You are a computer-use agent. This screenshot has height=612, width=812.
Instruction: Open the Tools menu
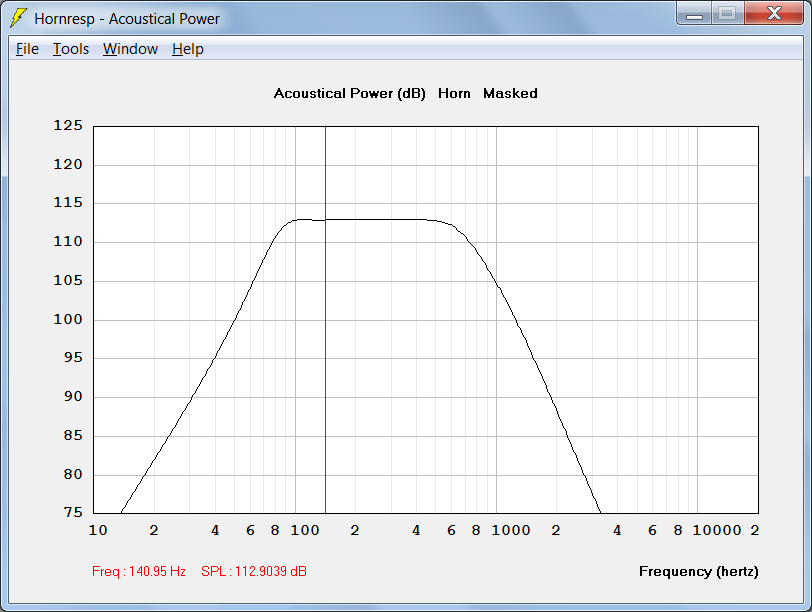click(x=71, y=49)
